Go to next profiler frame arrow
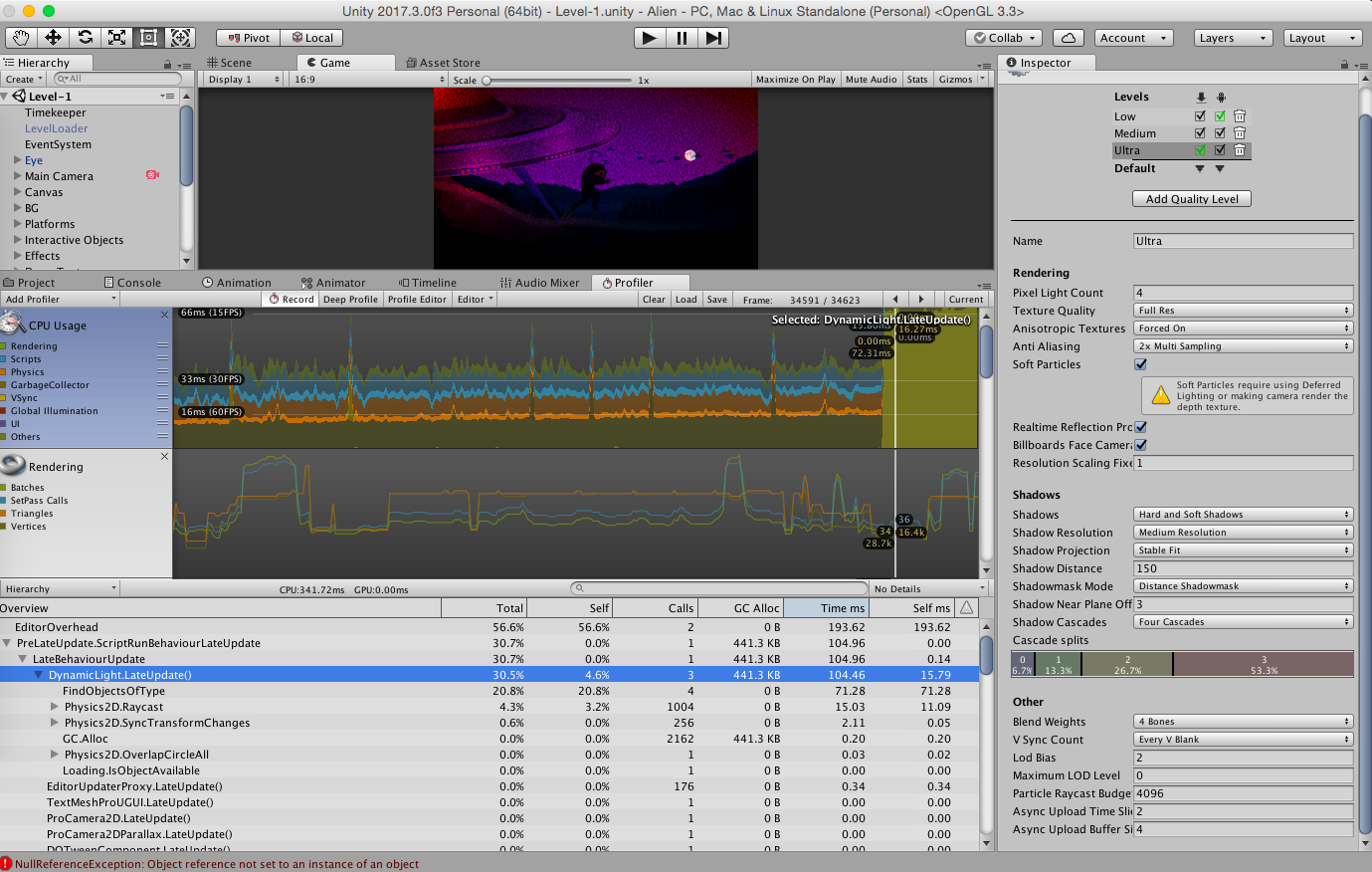Image resolution: width=1372 pixels, height=872 pixels. coord(921,299)
